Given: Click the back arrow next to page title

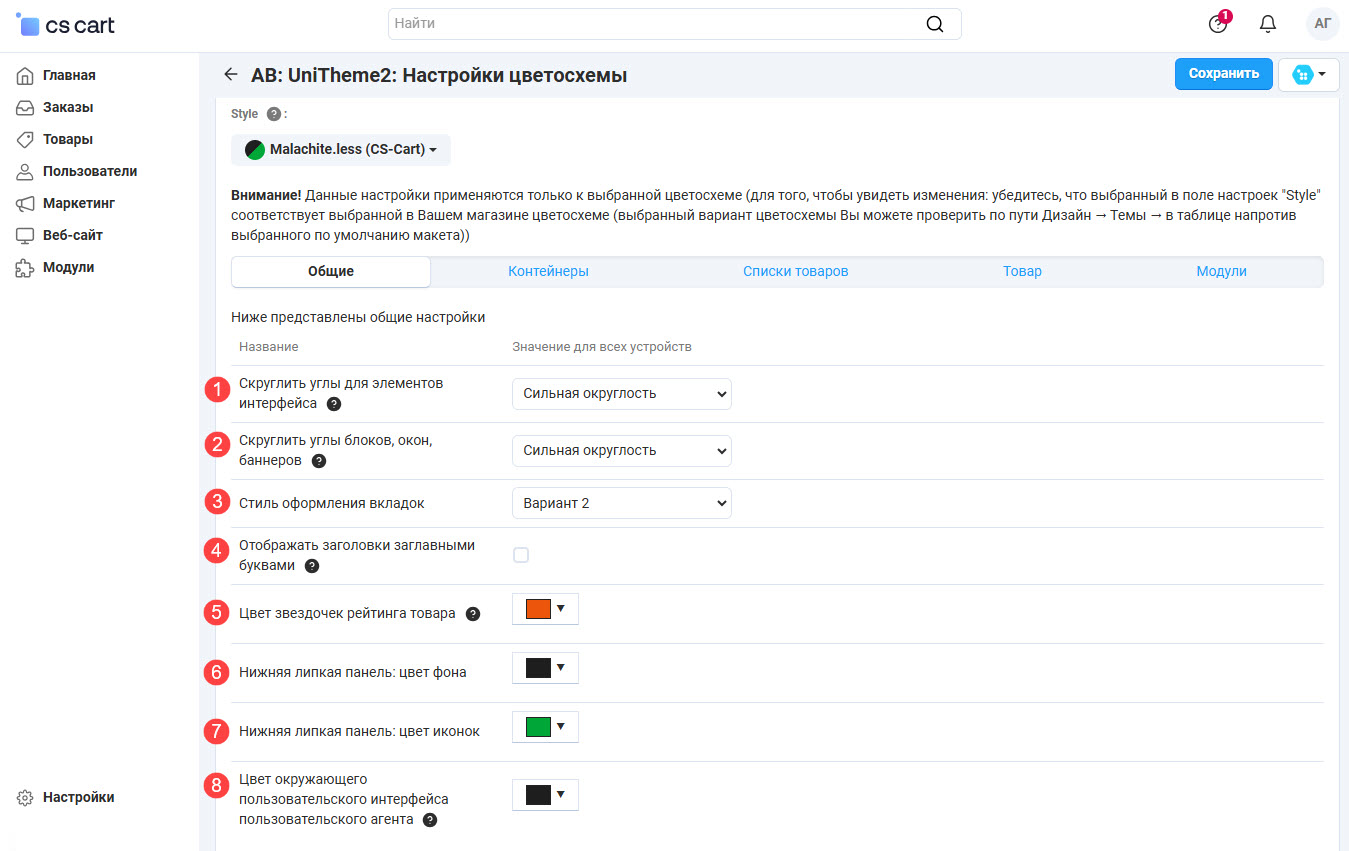Looking at the screenshot, I should pyautogui.click(x=231, y=75).
